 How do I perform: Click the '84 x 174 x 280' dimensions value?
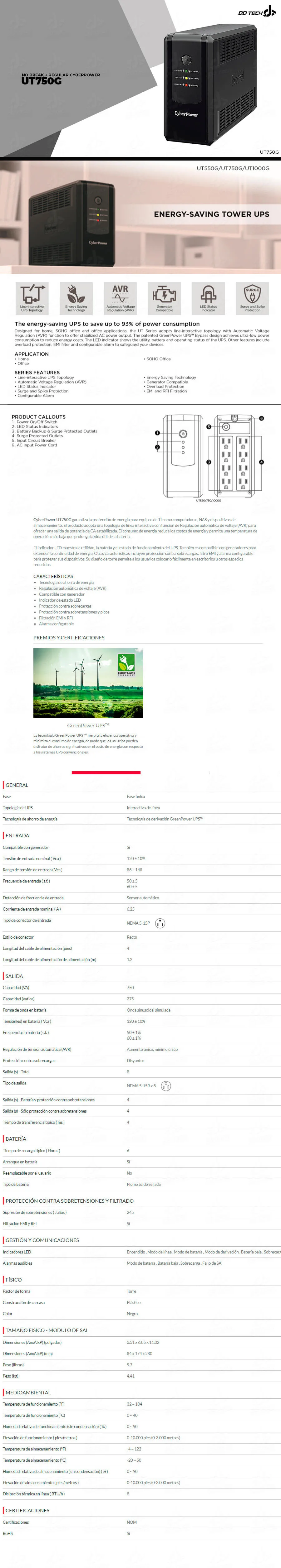(x=140, y=1354)
